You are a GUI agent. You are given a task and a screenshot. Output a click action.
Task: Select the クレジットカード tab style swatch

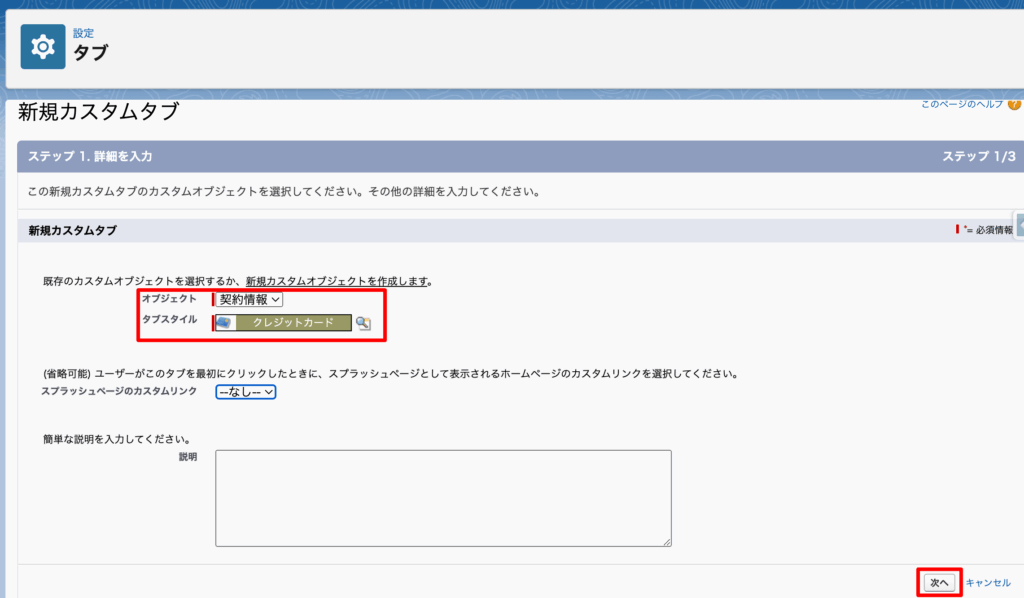pos(293,323)
